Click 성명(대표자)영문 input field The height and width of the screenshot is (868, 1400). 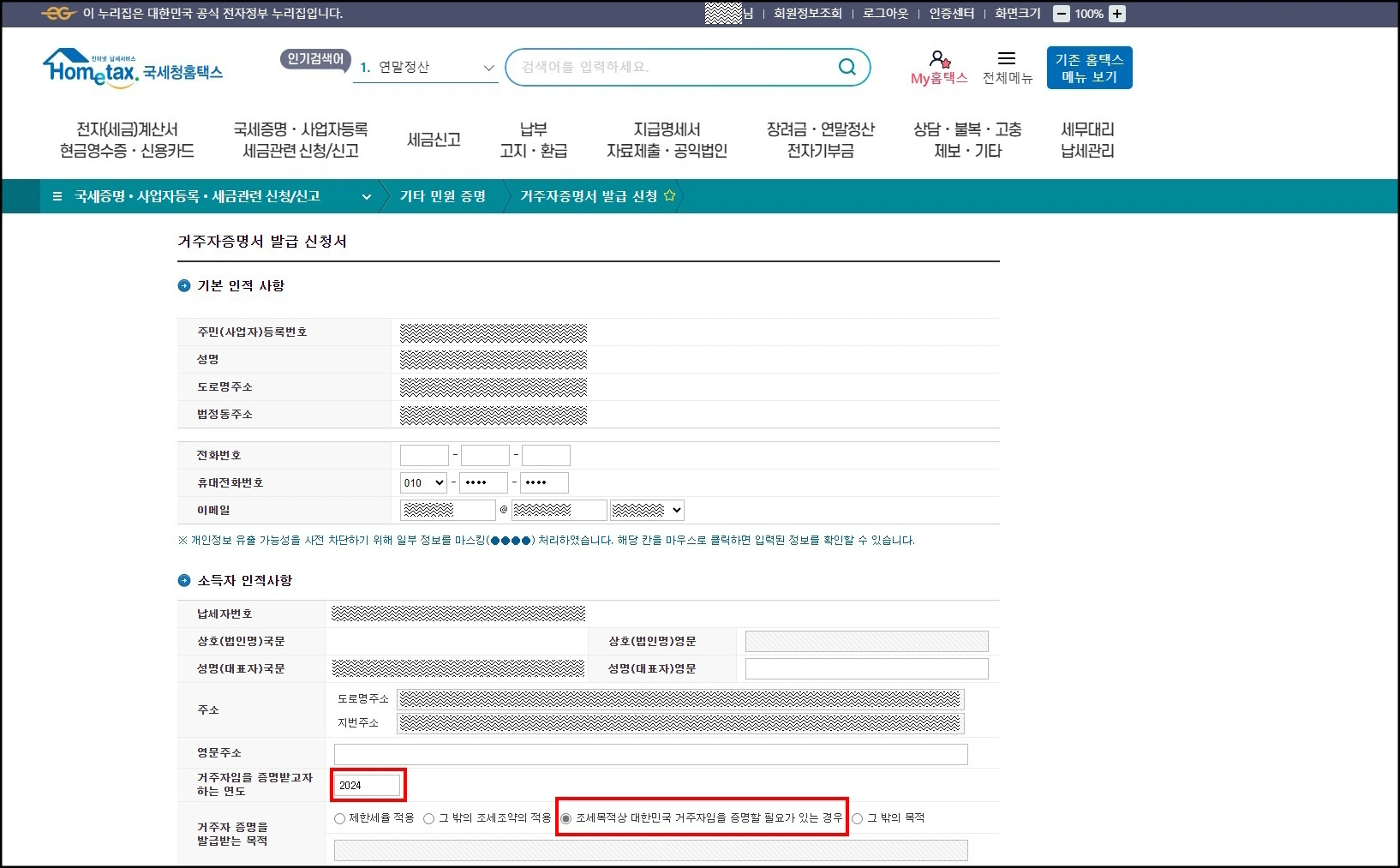point(866,668)
